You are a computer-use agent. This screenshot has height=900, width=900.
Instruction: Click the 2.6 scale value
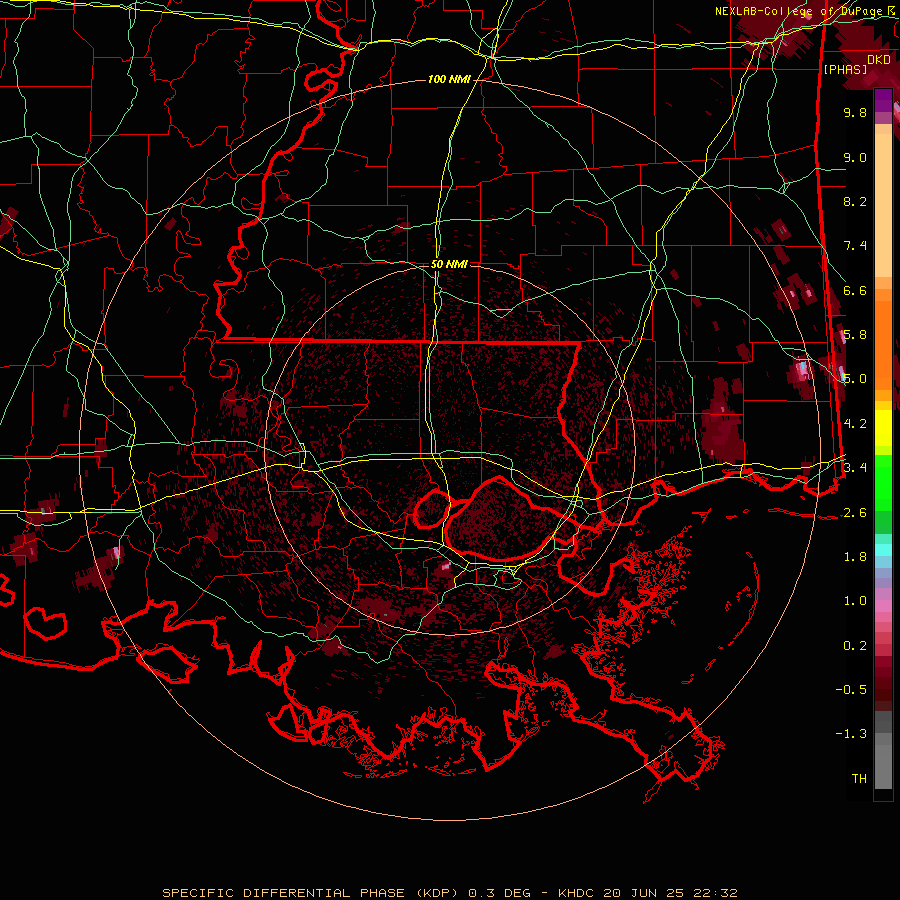click(x=855, y=513)
